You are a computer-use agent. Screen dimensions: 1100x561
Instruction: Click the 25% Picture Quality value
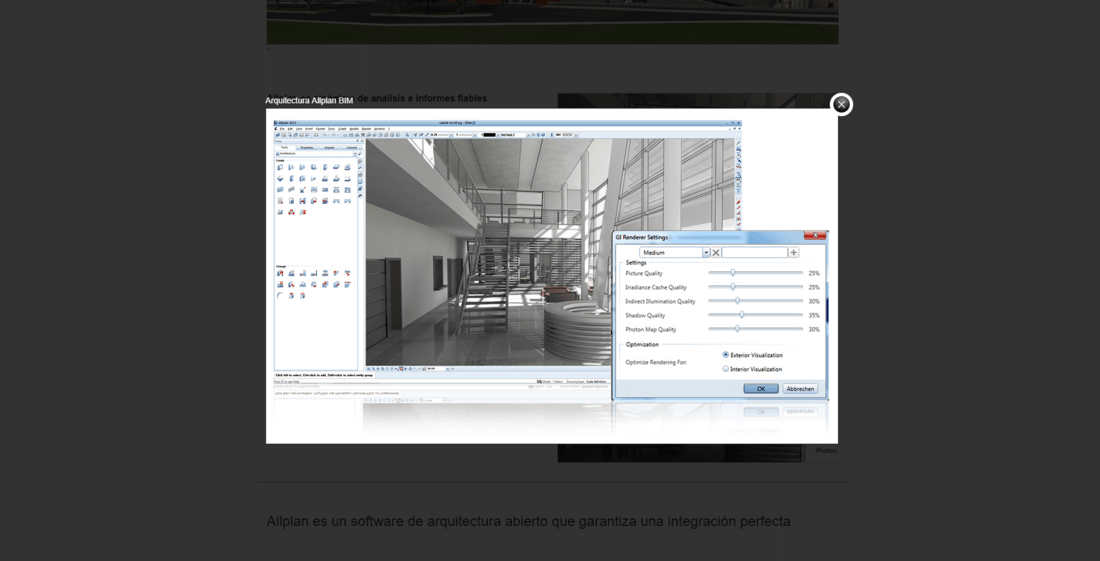coord(814,273)
